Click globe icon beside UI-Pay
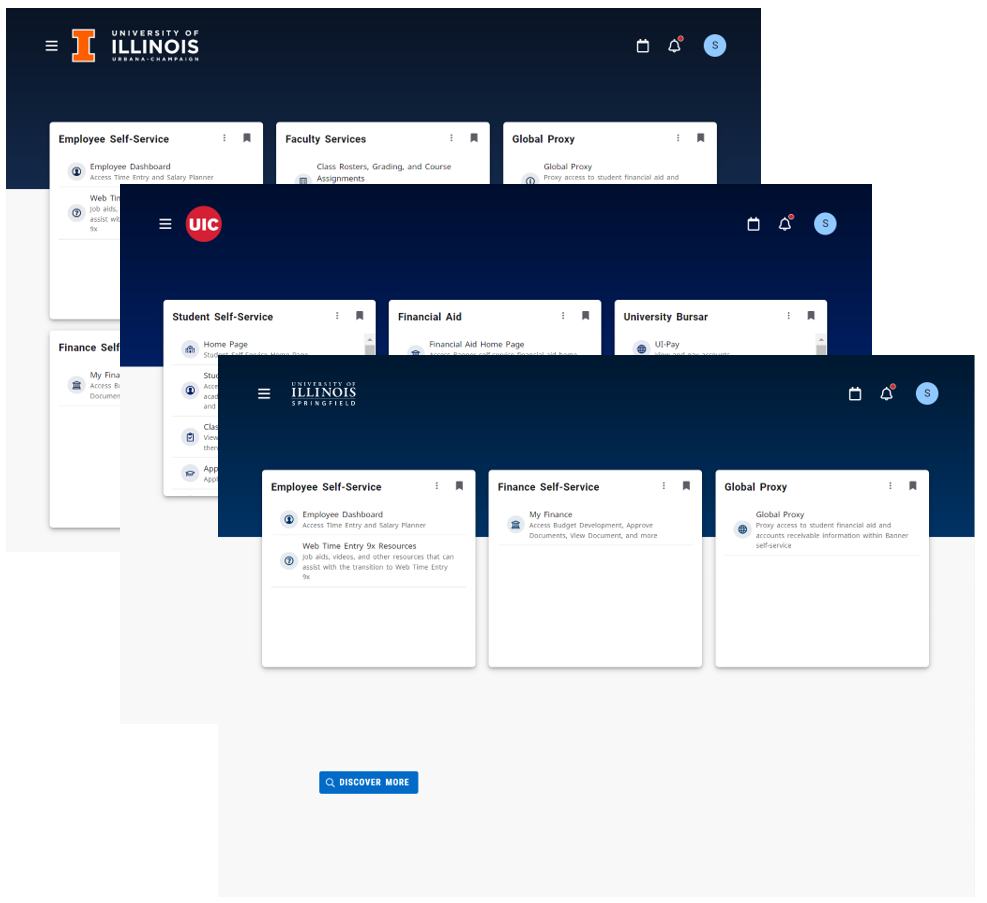987x903 pixels. coord(641,349)
